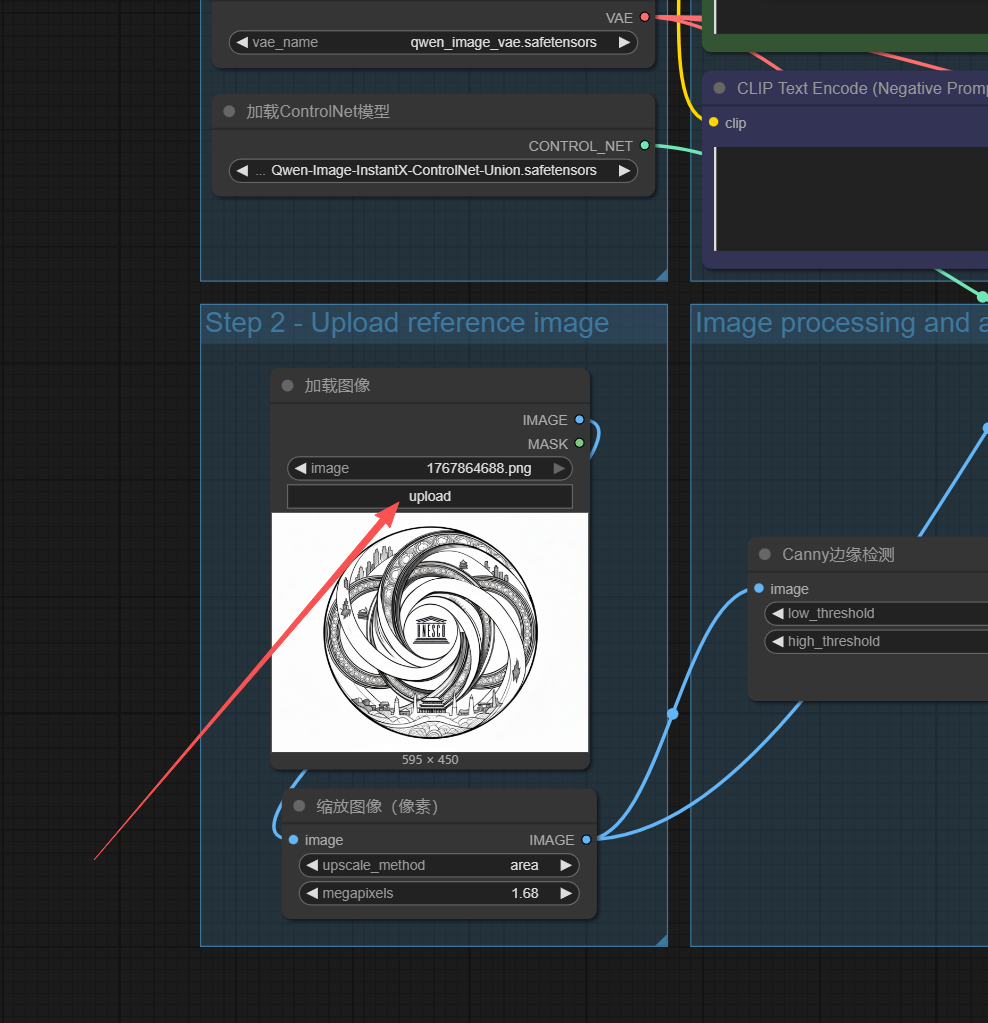Click the low_threshold field in Canny node
The image size is (988, 1023).
point(876,614)
